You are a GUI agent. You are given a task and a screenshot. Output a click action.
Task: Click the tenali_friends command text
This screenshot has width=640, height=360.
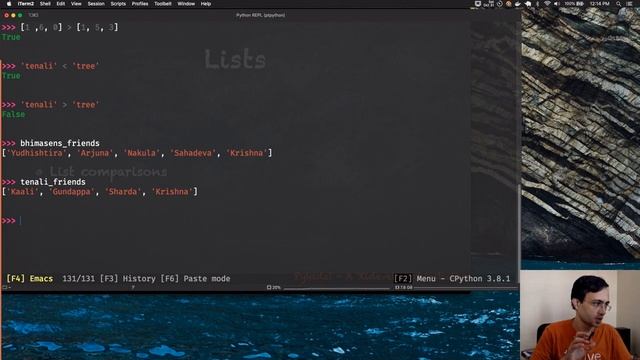coord(53,182)
